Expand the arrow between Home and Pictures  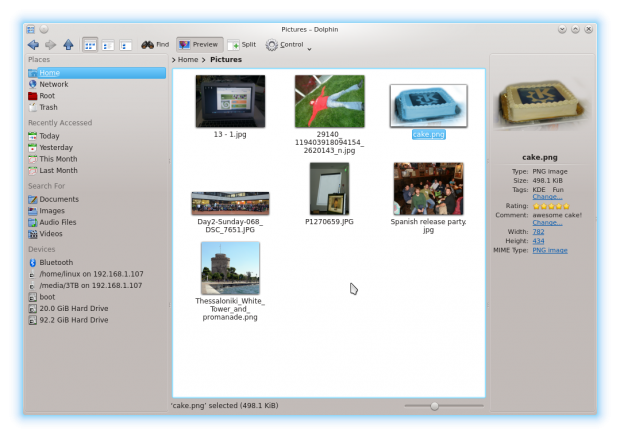(204, 60)
